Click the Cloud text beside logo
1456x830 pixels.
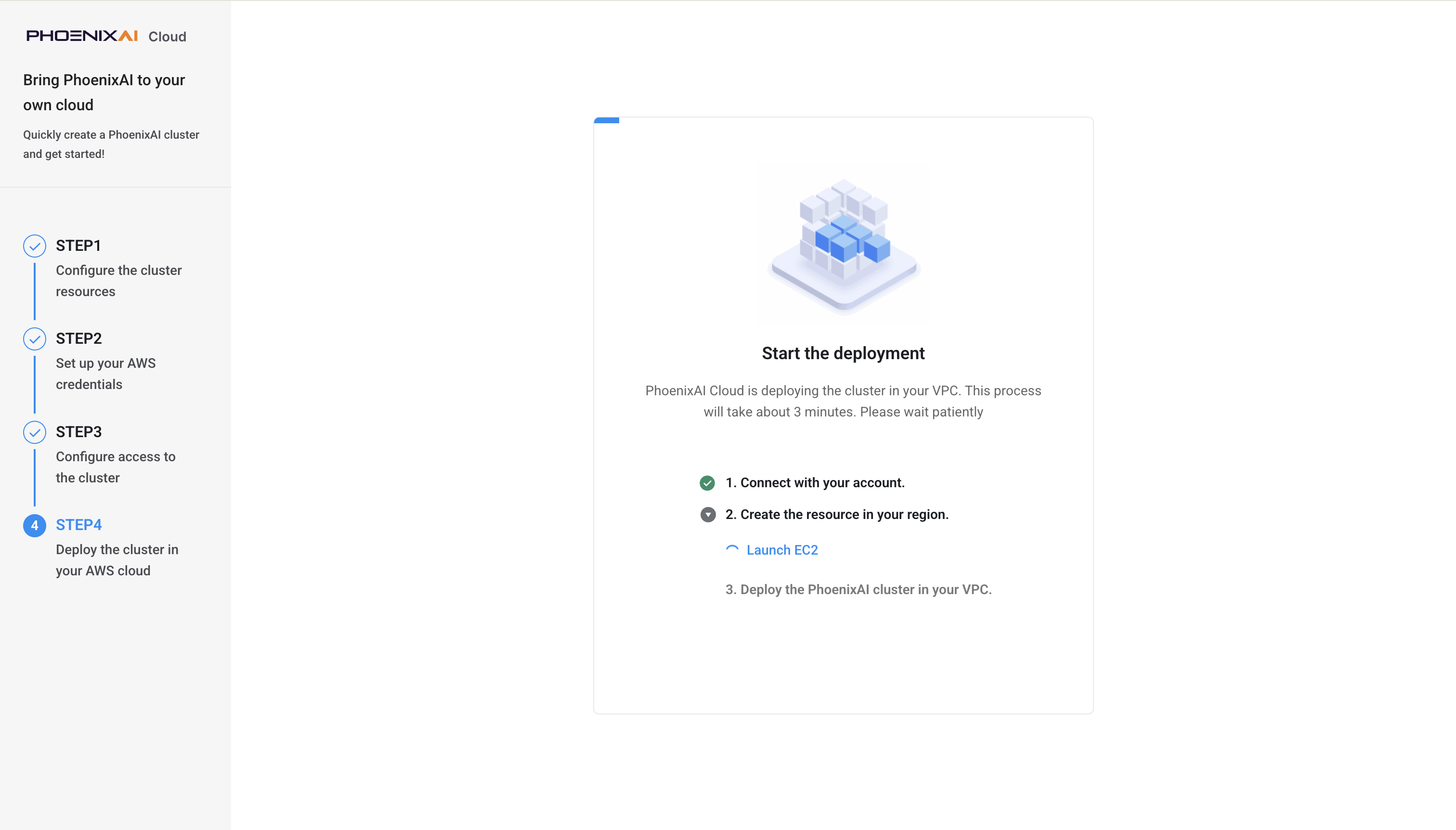pos(167,37)
